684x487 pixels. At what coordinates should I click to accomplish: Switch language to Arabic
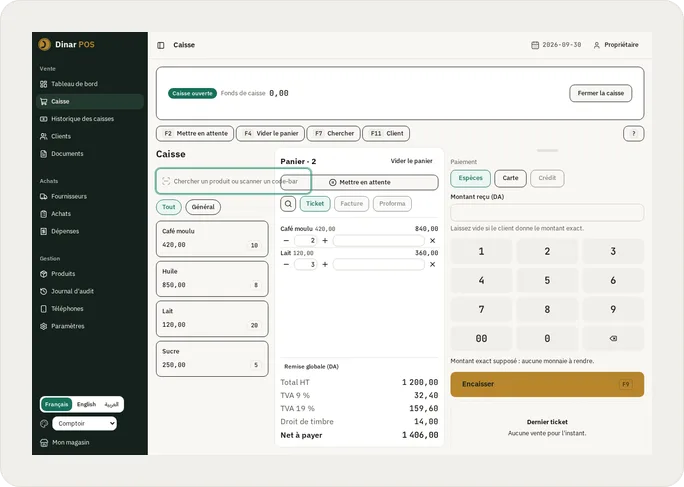[x=112, y=404]
